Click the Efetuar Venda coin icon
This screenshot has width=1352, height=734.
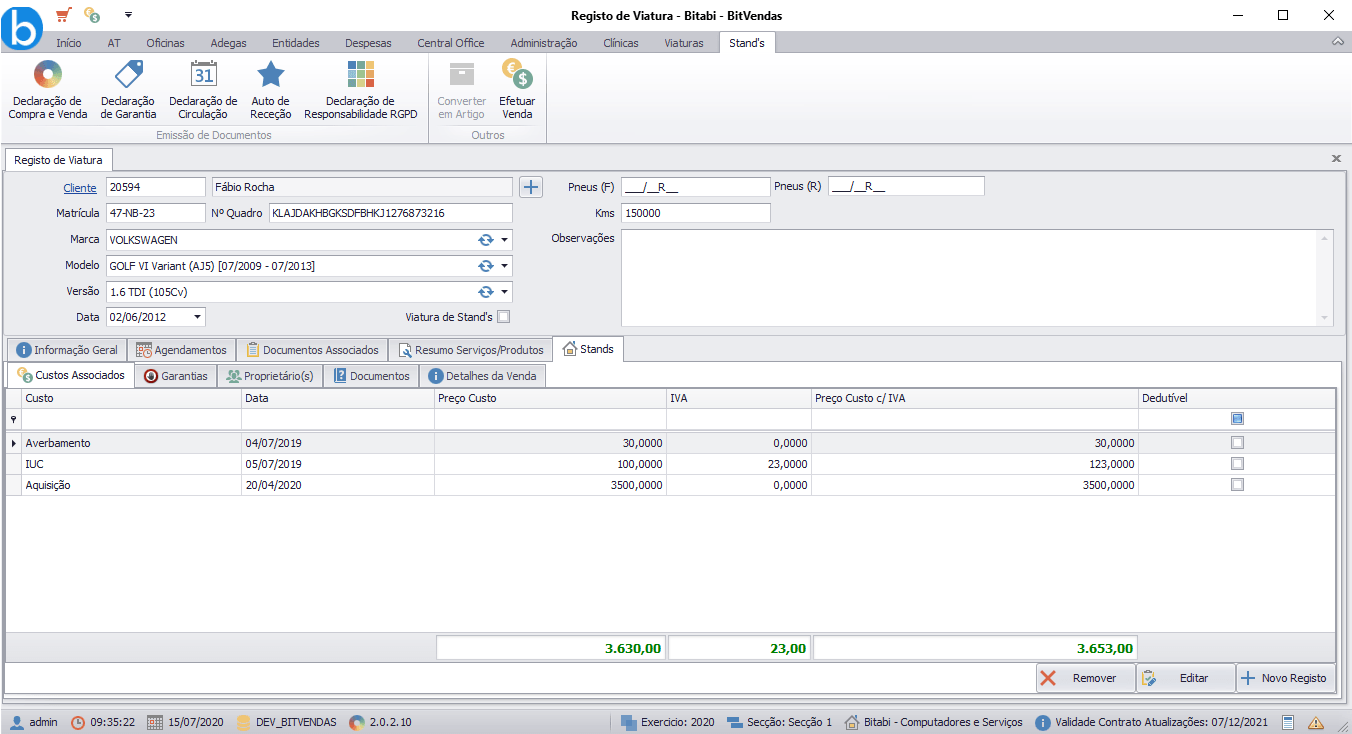click(517, 74)
